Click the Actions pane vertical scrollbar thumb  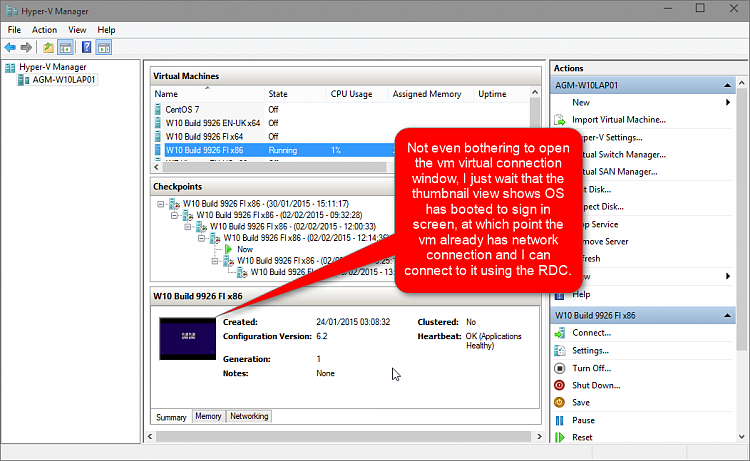click(741, 220)
